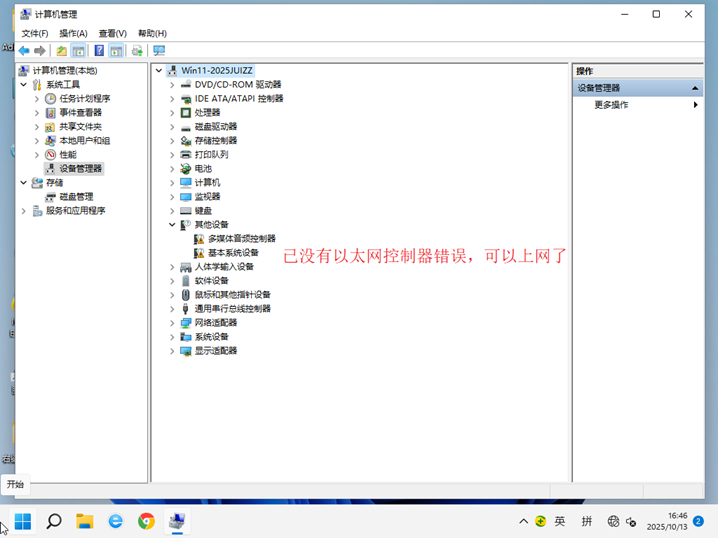Image resolution: width=718 pixels, height=538 pixels.
Task: Select 基本系统设备 under 其他设备
Action: (233, 253)
